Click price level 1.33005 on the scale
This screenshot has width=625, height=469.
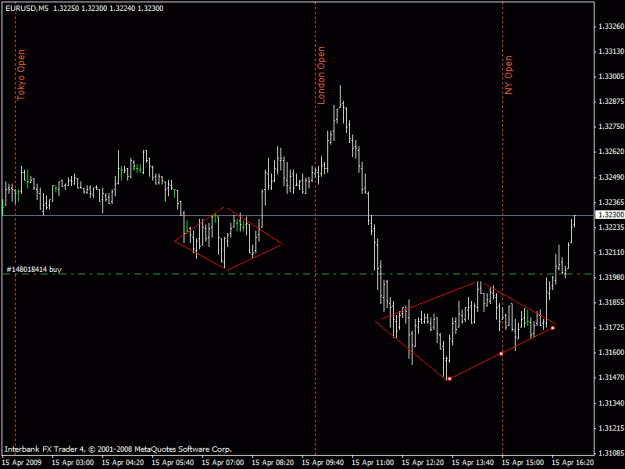coord(611,77)
